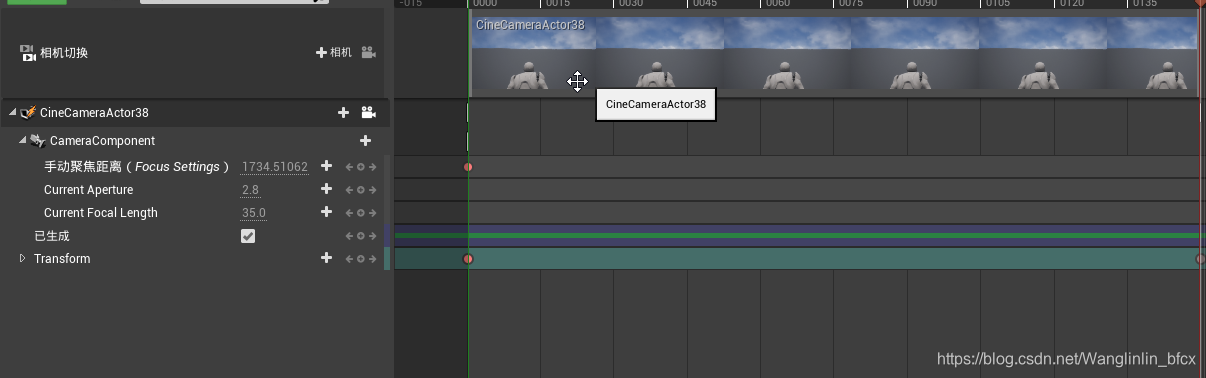Click the Current Aperture value 2.8
This screenshot has width=1206, height=378.
coord(250,190)
